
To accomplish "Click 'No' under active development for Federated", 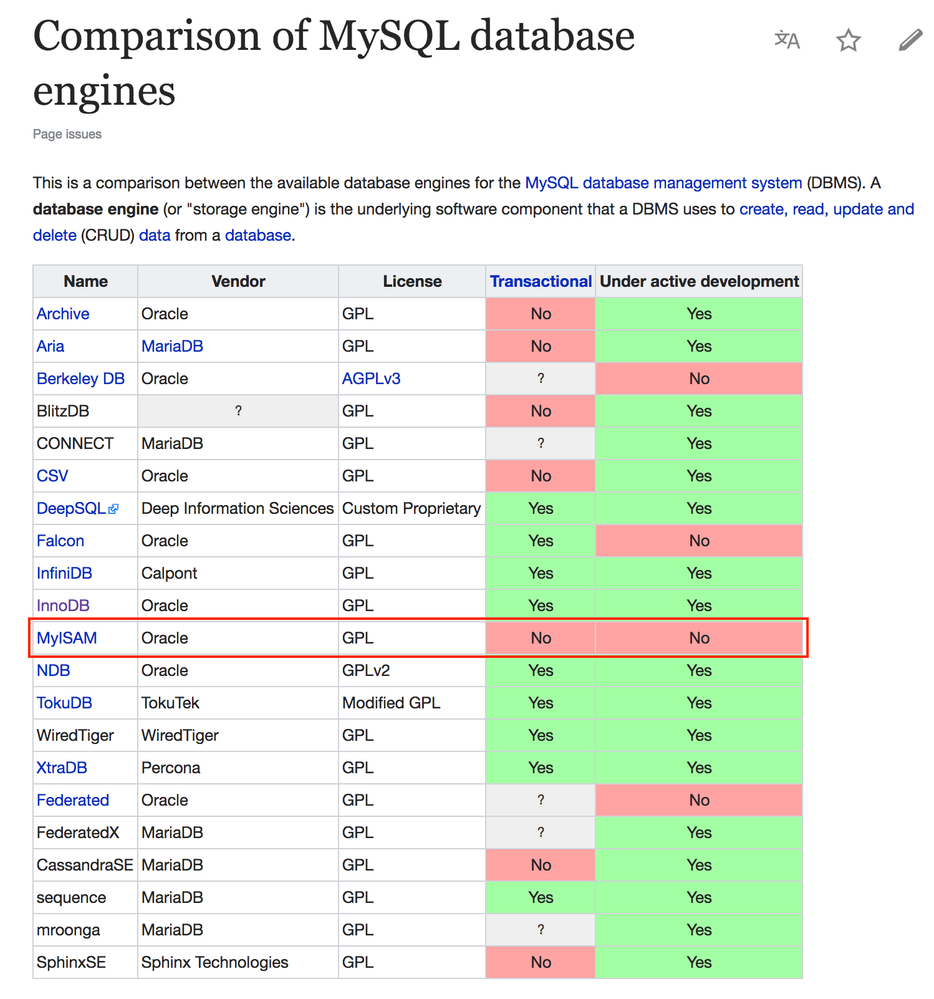I will tap(699, 800).
